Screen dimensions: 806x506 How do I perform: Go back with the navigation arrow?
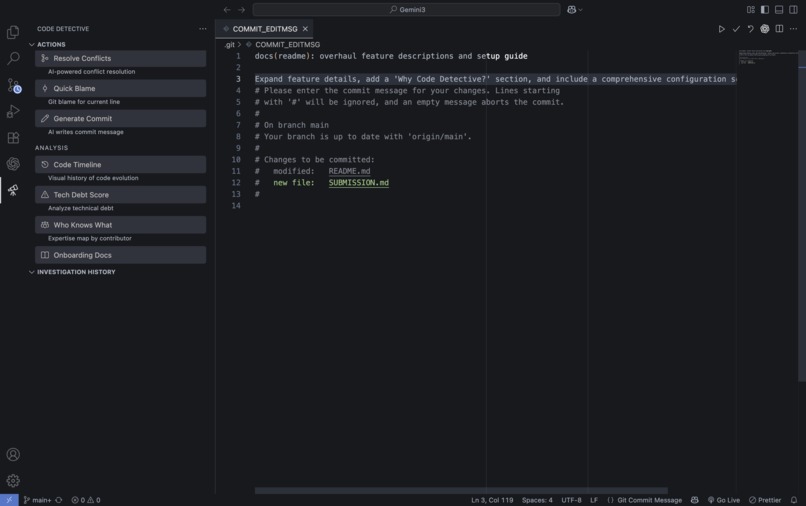pyautogui.click(x=227, y=9)
